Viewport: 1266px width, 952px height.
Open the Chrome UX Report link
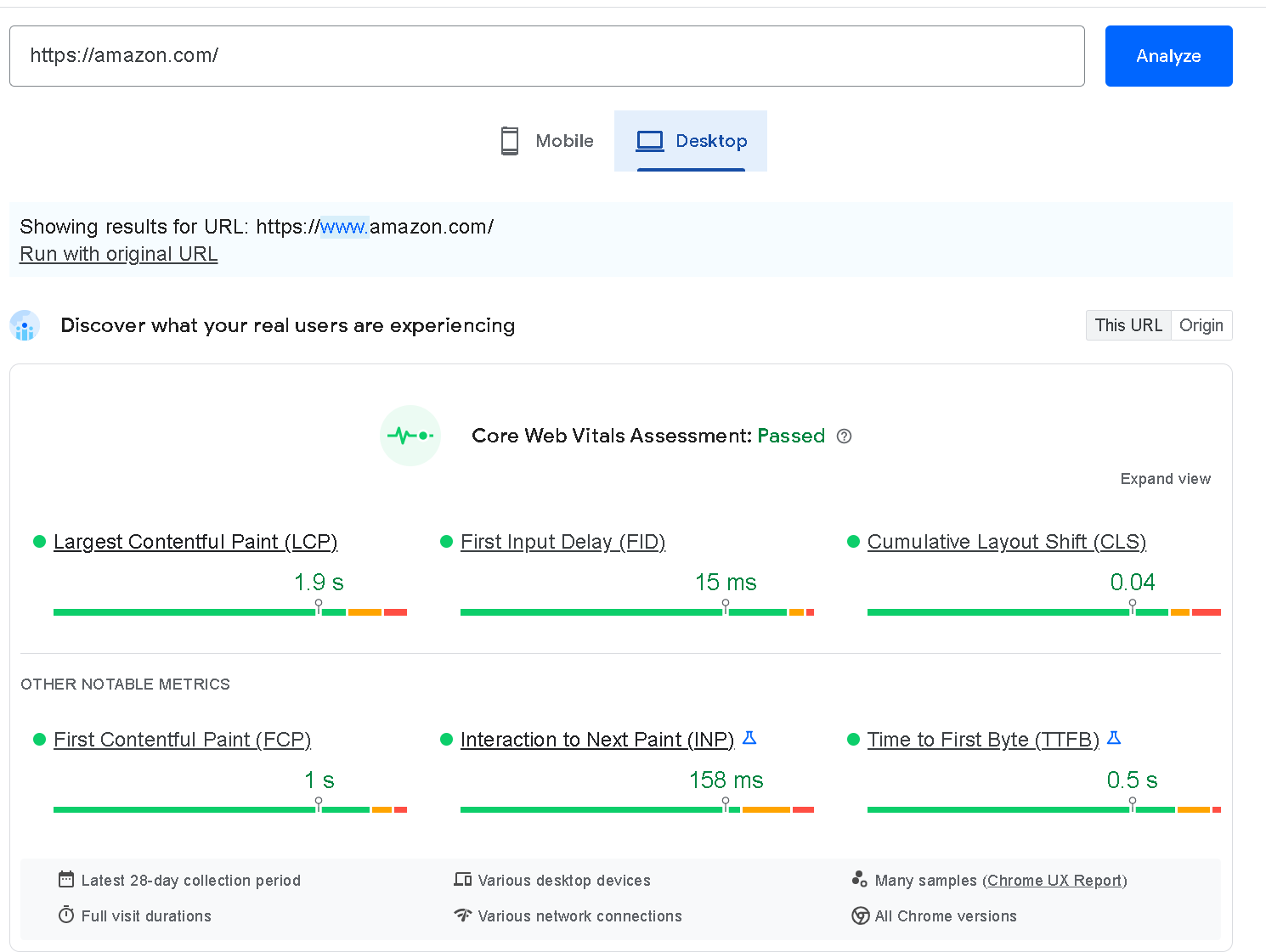[1054, 880]
